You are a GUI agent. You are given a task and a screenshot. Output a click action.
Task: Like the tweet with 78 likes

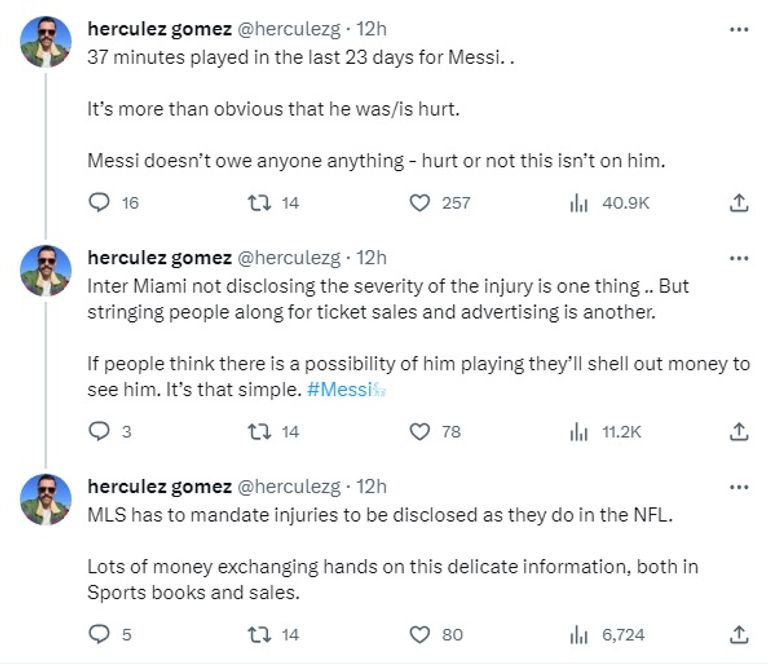tap(421, 432)
